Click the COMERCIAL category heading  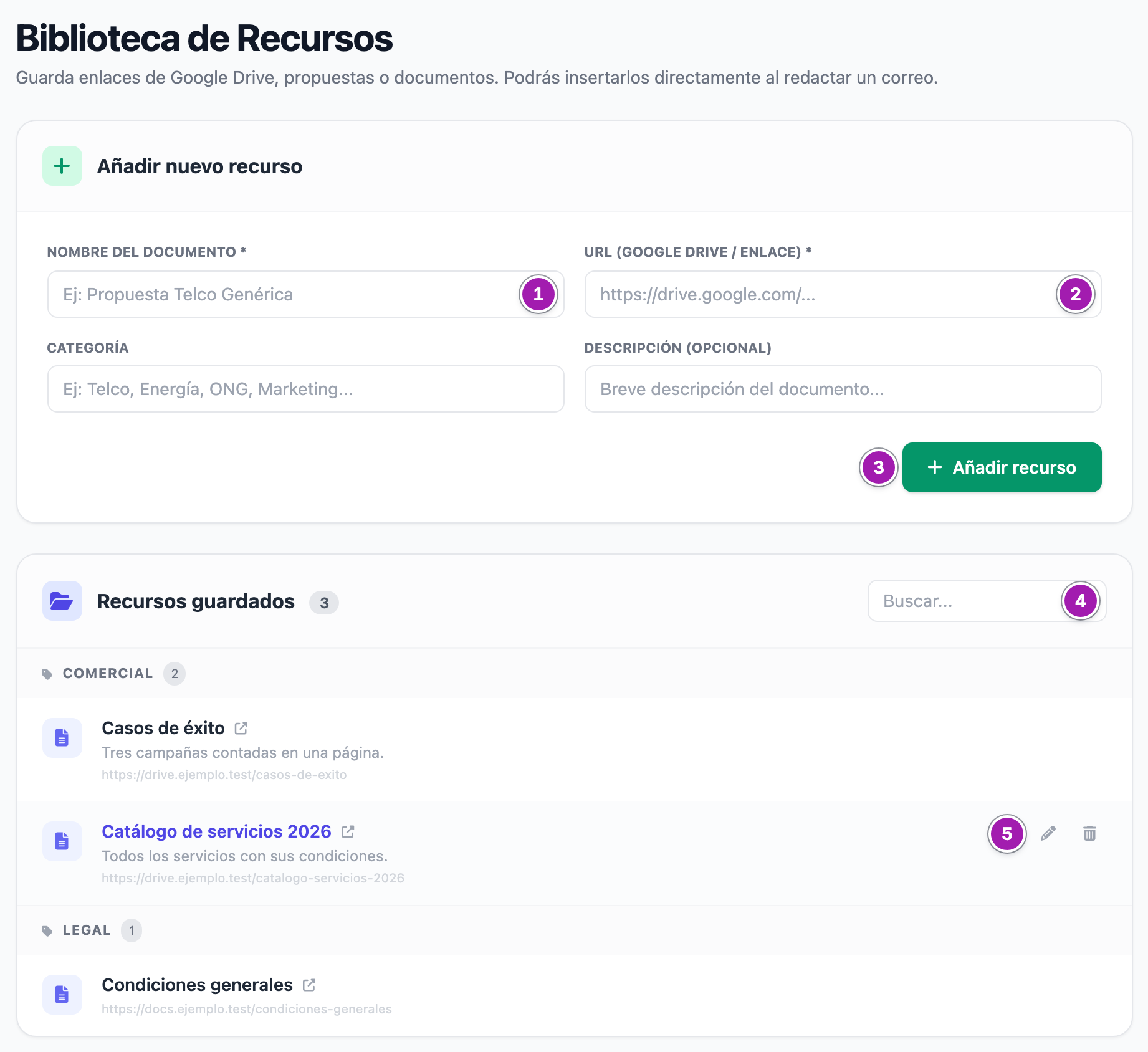[x=108, y=674]
